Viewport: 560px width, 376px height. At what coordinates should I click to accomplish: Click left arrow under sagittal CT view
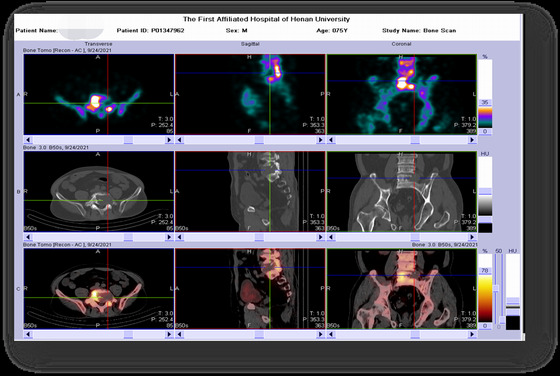pyautogui.click(x=180, y=237)
